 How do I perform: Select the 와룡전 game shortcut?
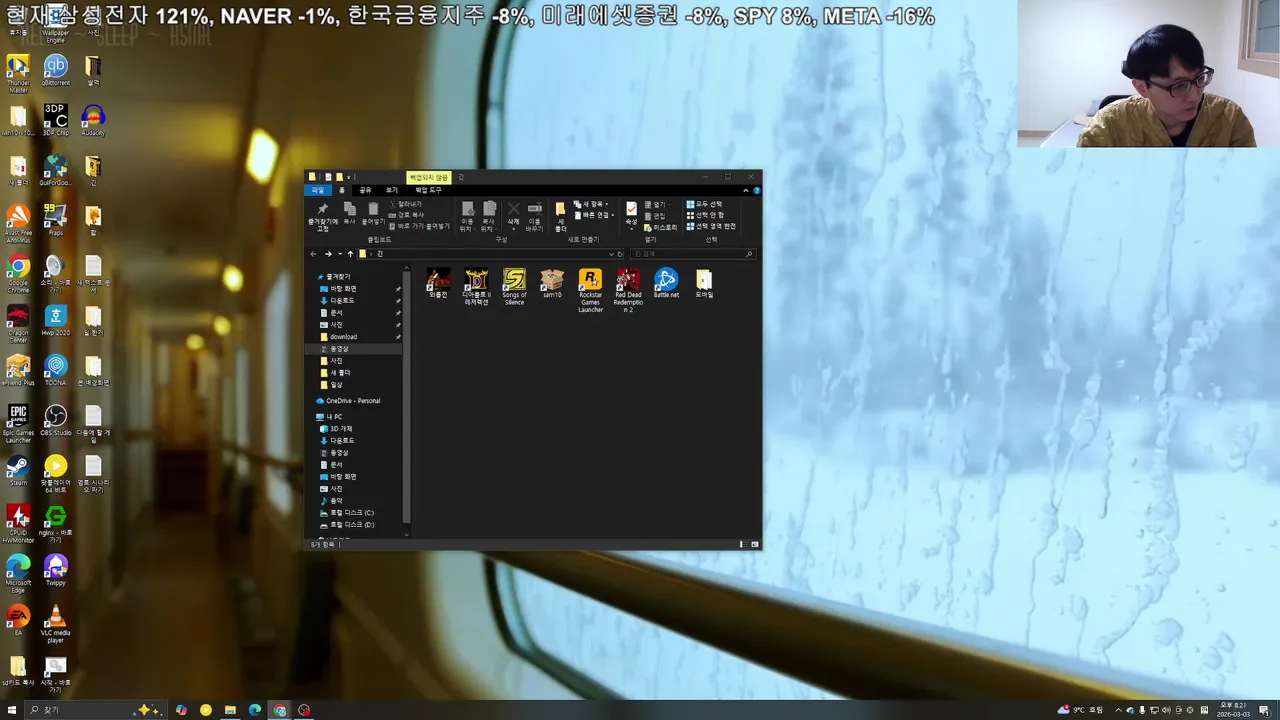click(438, 284)
